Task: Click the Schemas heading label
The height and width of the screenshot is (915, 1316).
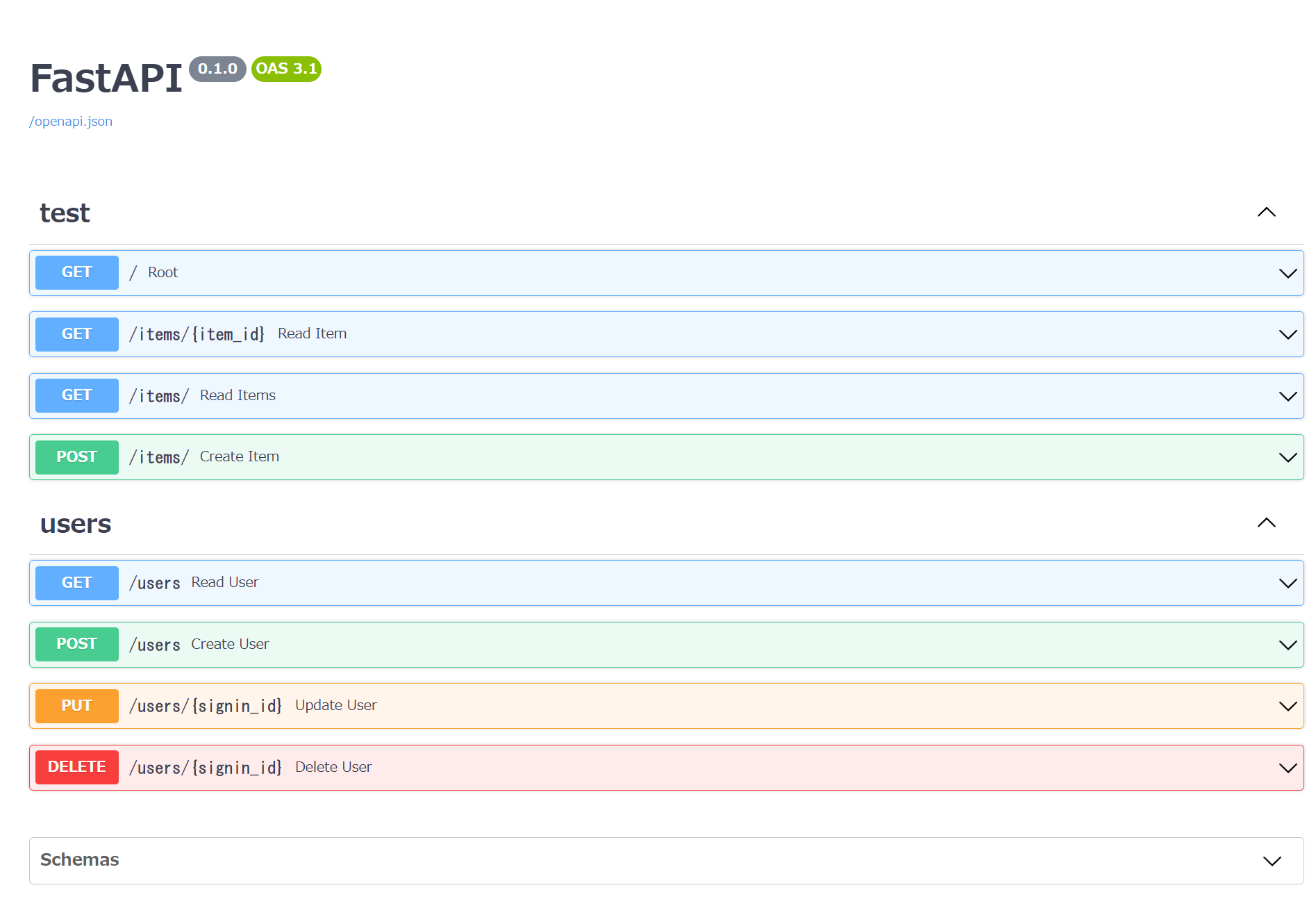Action: coord(80,860)
